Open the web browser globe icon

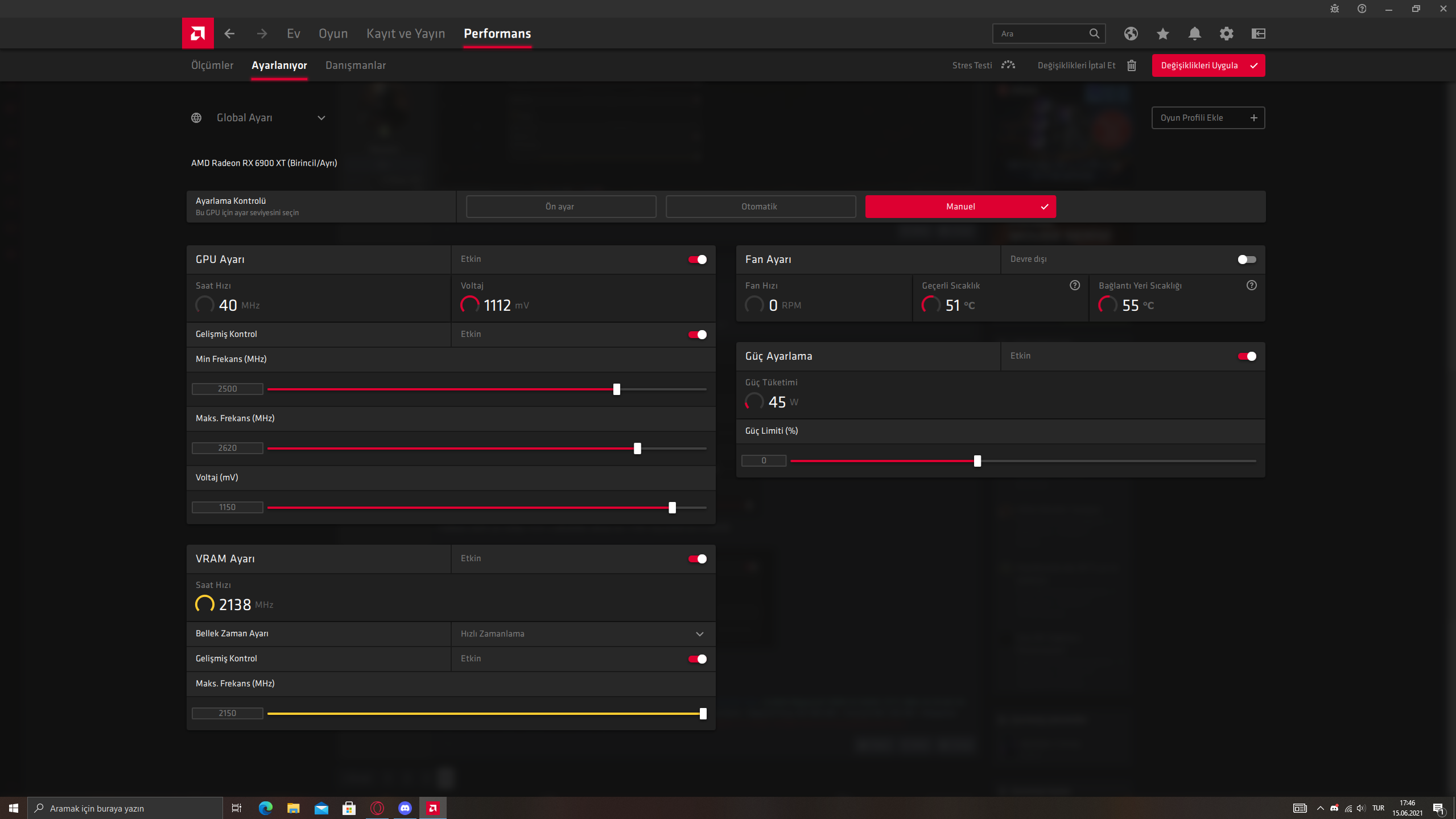pyautogui.click(x=1131, y=34)
